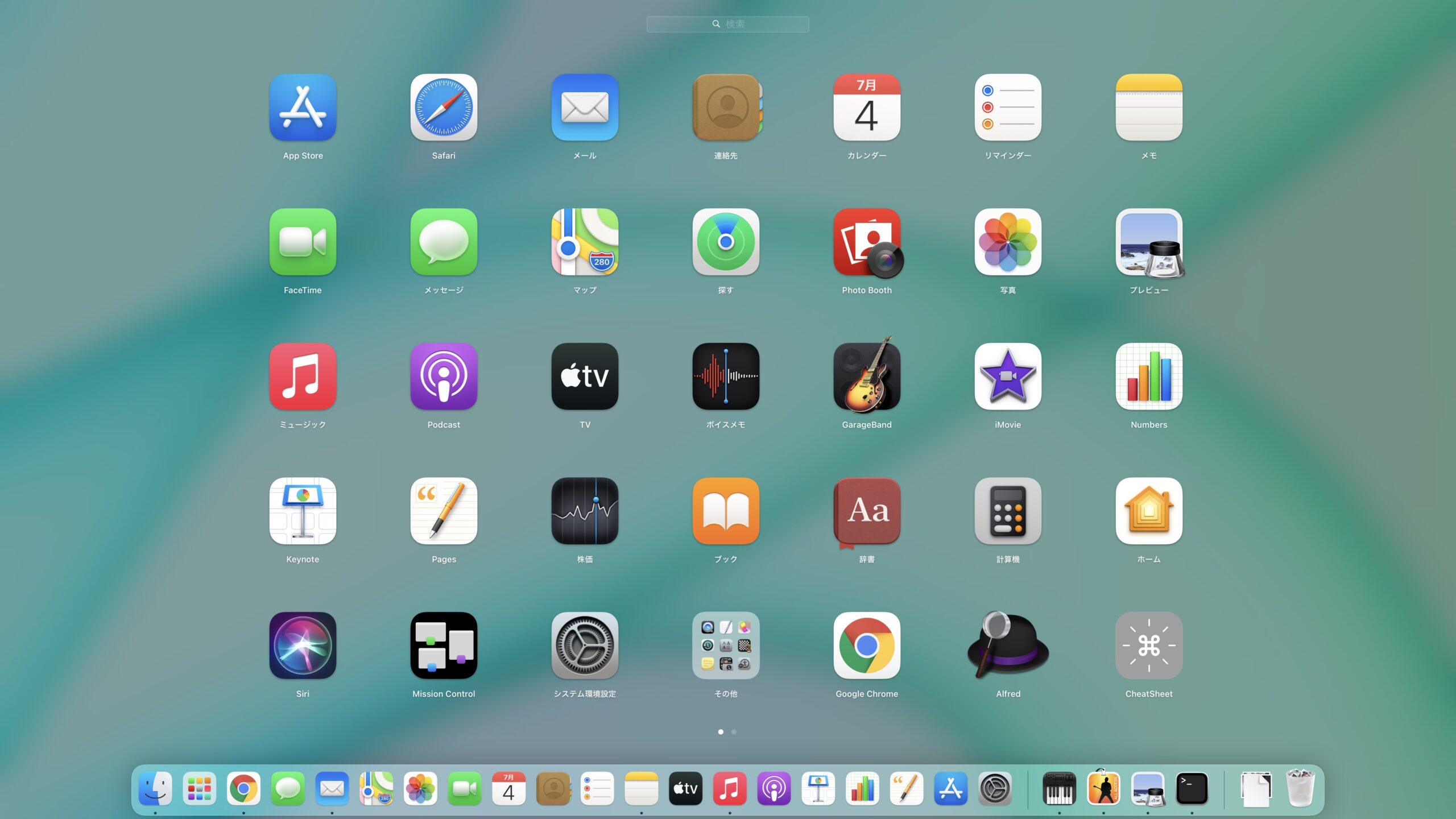Open ボイスメモ voice memos app
Screen dimensions: 1456x819
726,377
